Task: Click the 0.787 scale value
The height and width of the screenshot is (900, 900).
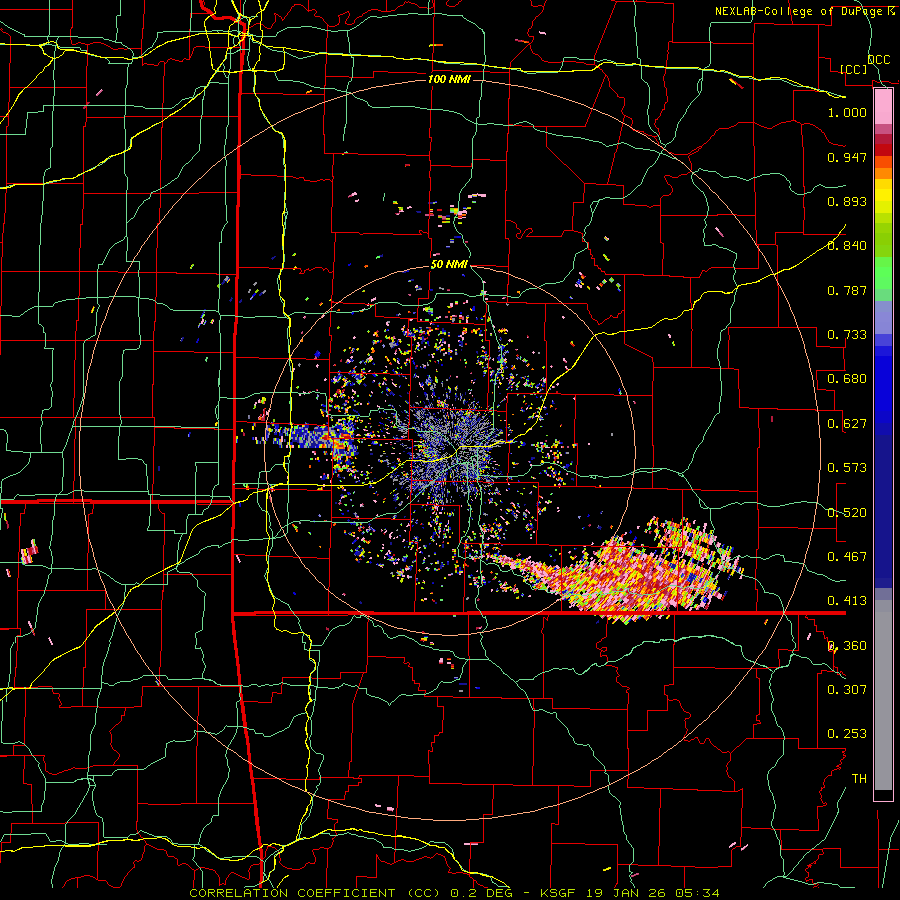Action: 847,290
